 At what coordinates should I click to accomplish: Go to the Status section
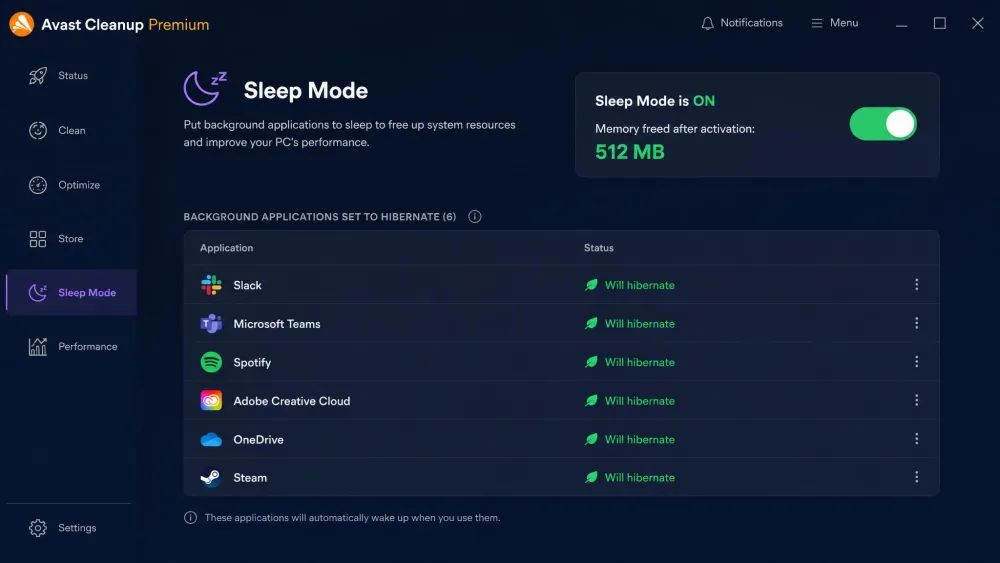(73, 75)
